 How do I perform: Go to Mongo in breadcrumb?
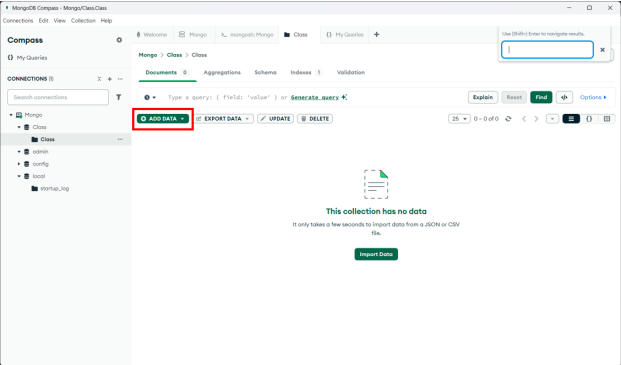148,55
